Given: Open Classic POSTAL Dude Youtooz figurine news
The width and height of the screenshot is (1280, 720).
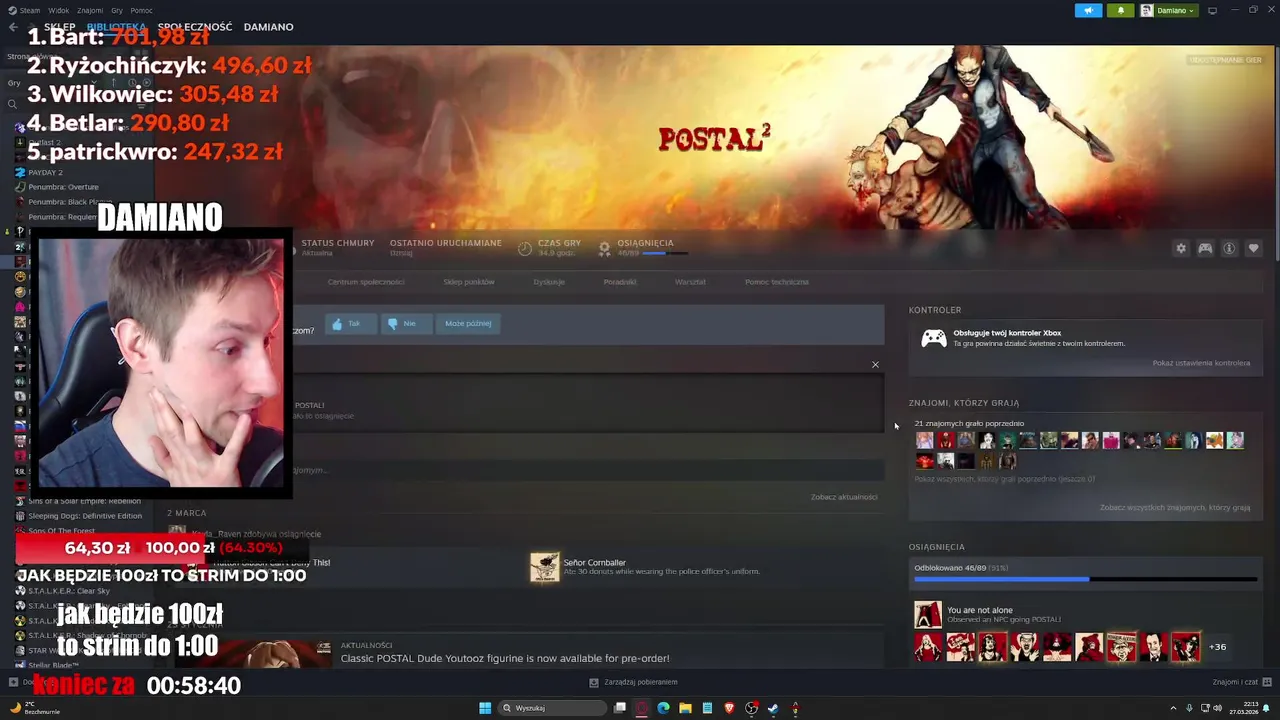Looking at the screenshot, I should (505, 658).
